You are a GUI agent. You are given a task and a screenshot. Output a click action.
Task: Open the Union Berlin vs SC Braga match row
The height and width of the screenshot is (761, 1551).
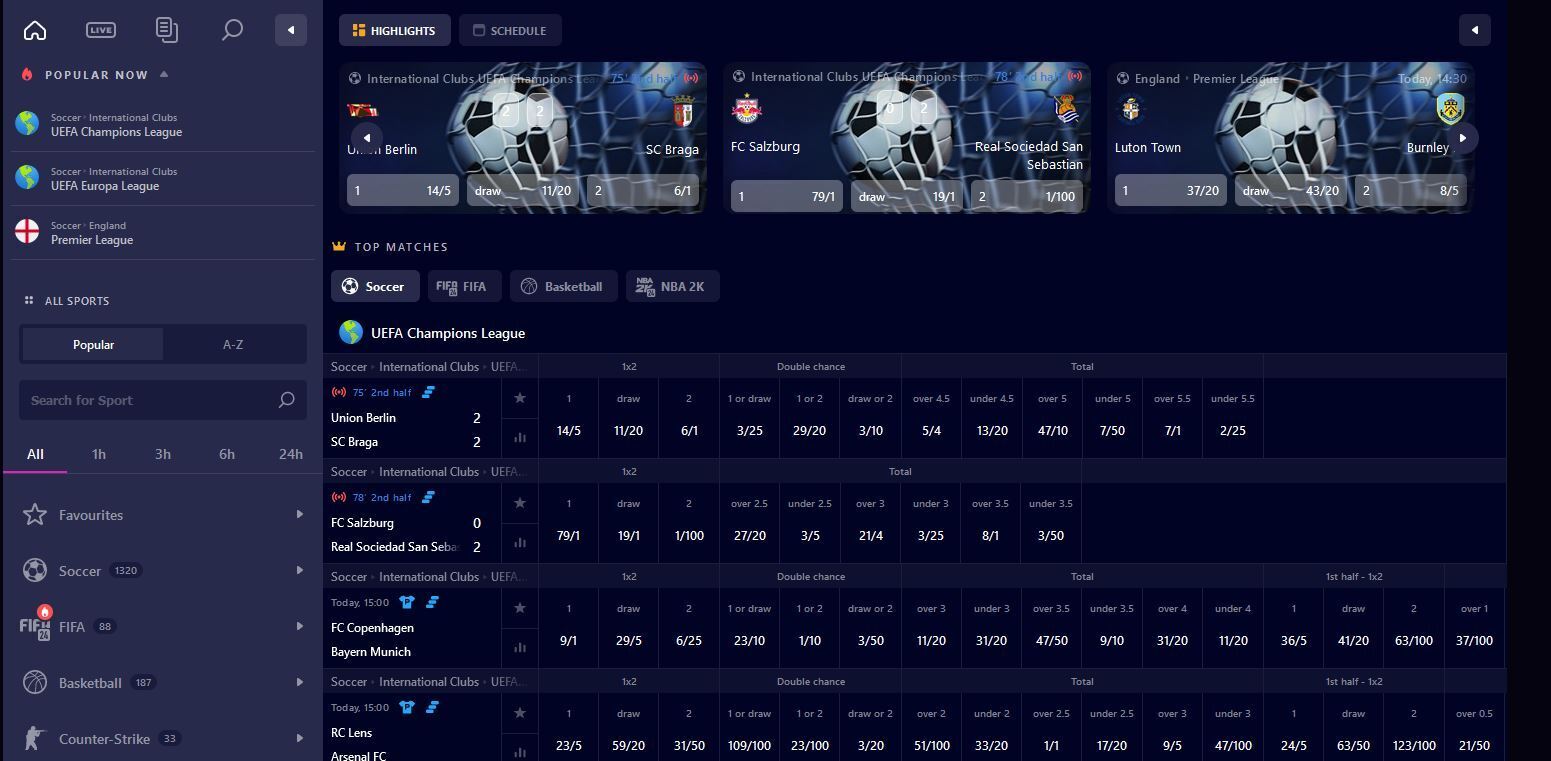tap(412, 430)
